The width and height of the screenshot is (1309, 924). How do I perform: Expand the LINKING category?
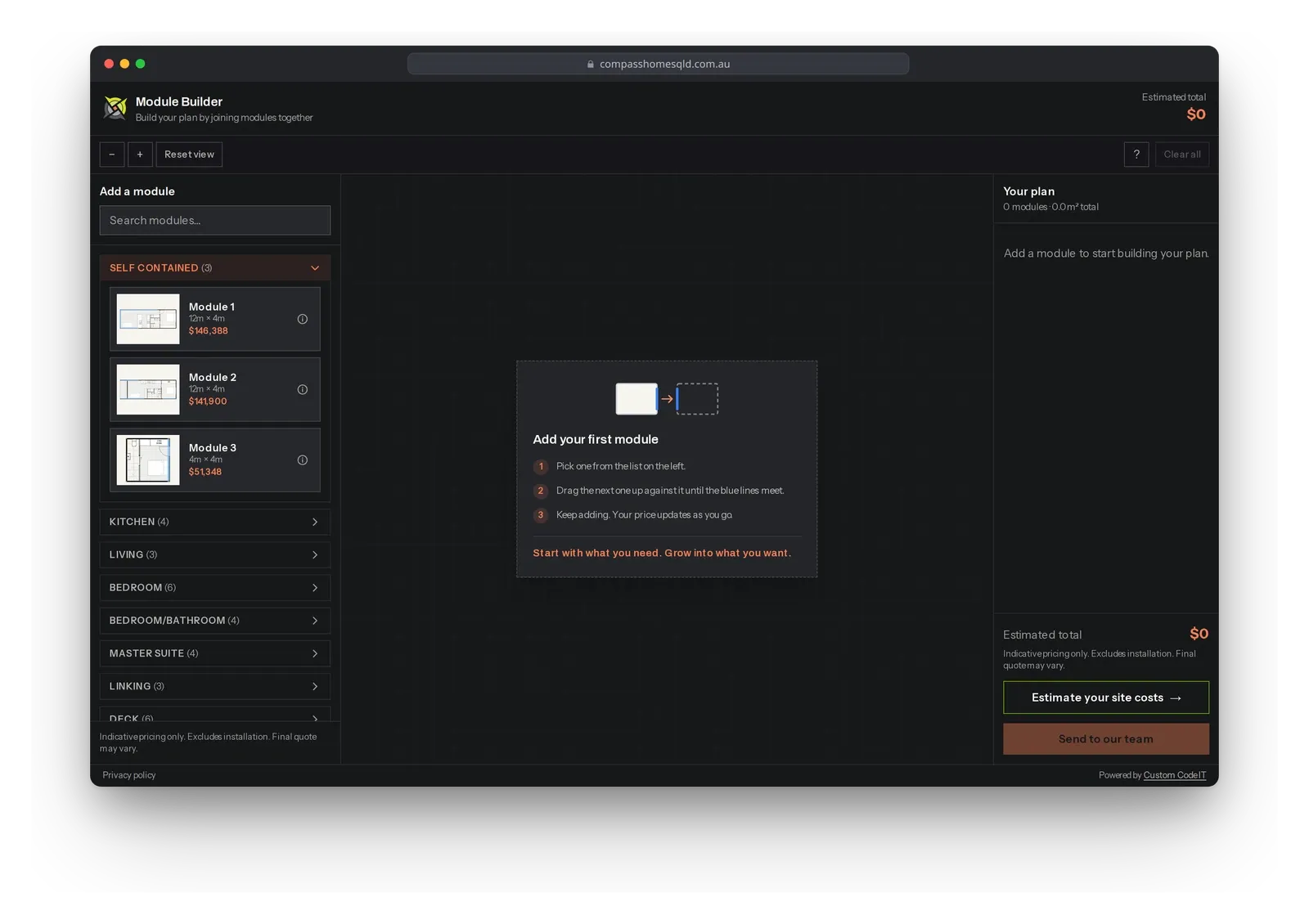(x=215, y=686)
